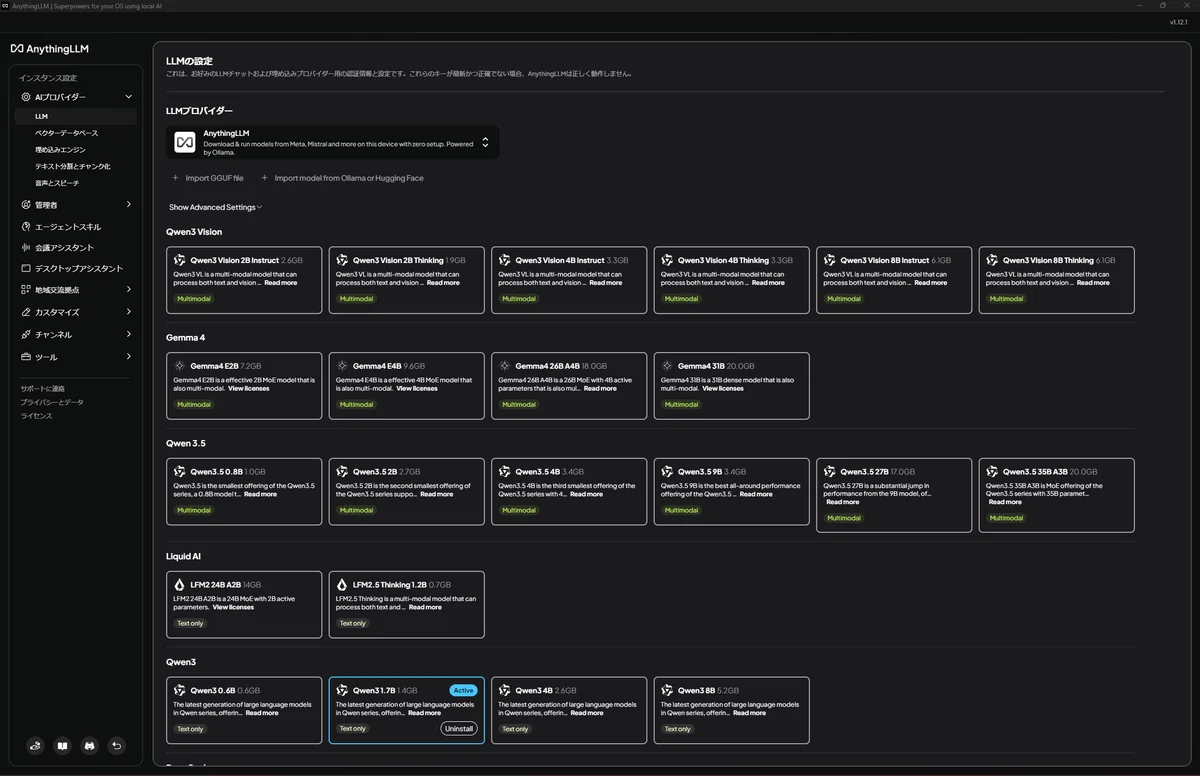Viewport: 1200px width, 776px height.
Task: Open ベクターデータベース settings
Action: (66, 133)
